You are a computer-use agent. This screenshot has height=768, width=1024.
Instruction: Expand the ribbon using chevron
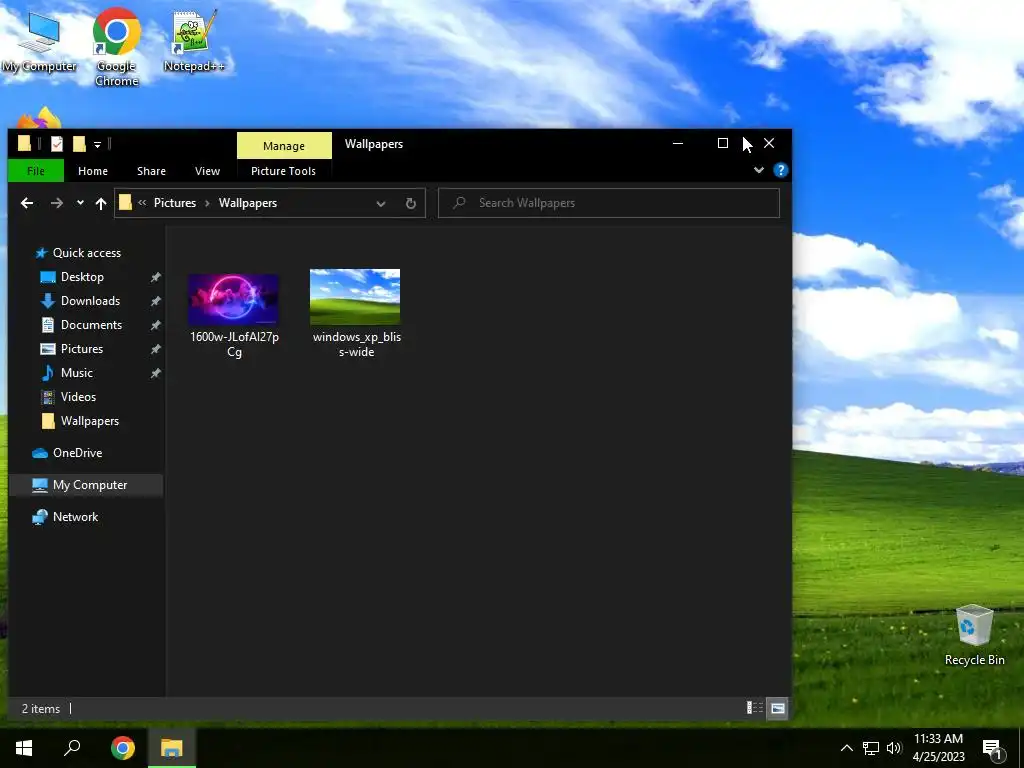pos(759,170)
